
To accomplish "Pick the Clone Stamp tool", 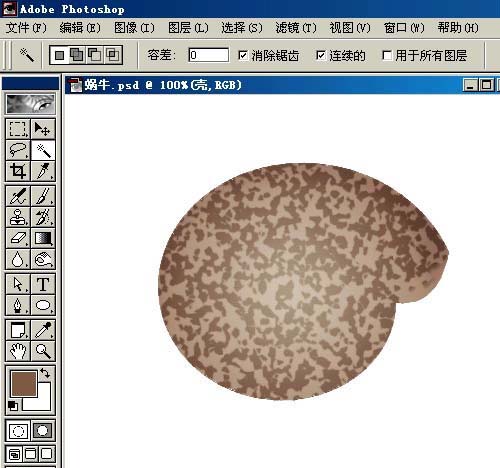I will point(18,217).
